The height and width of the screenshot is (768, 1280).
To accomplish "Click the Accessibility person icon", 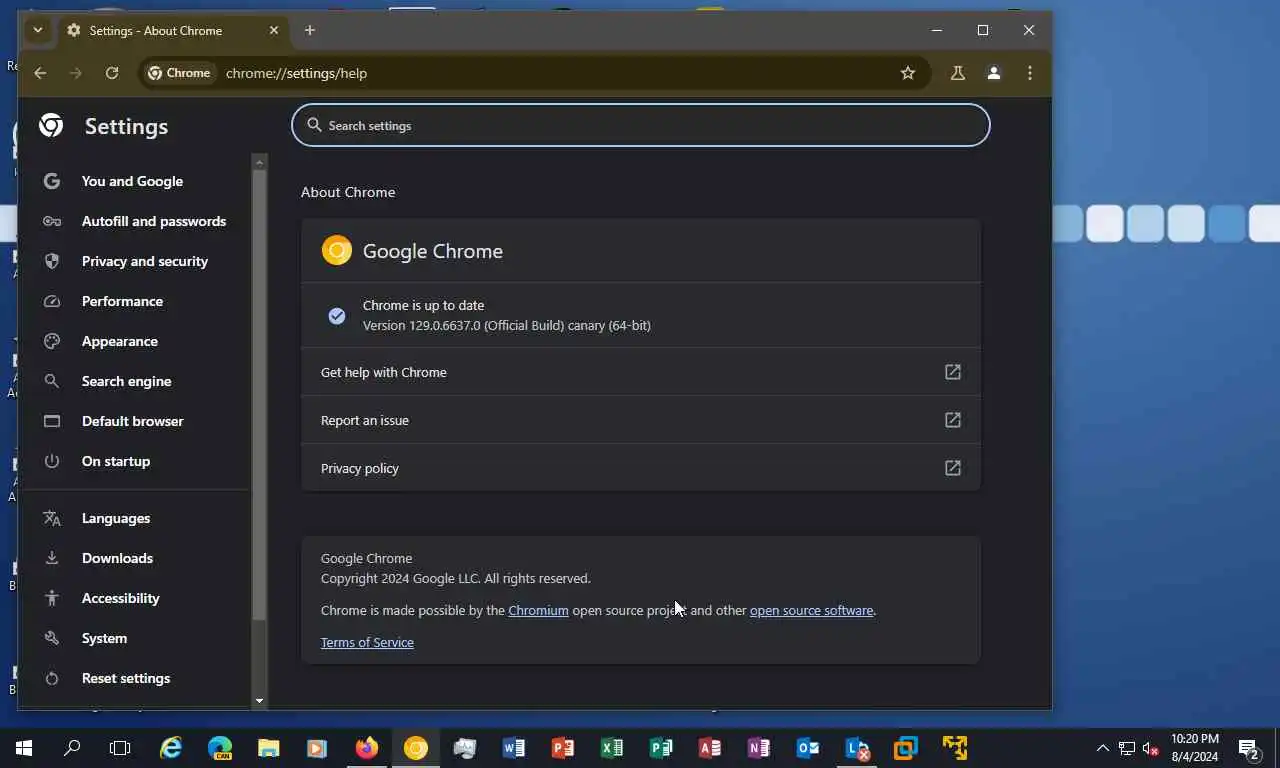I will click(x=52, y=598).
